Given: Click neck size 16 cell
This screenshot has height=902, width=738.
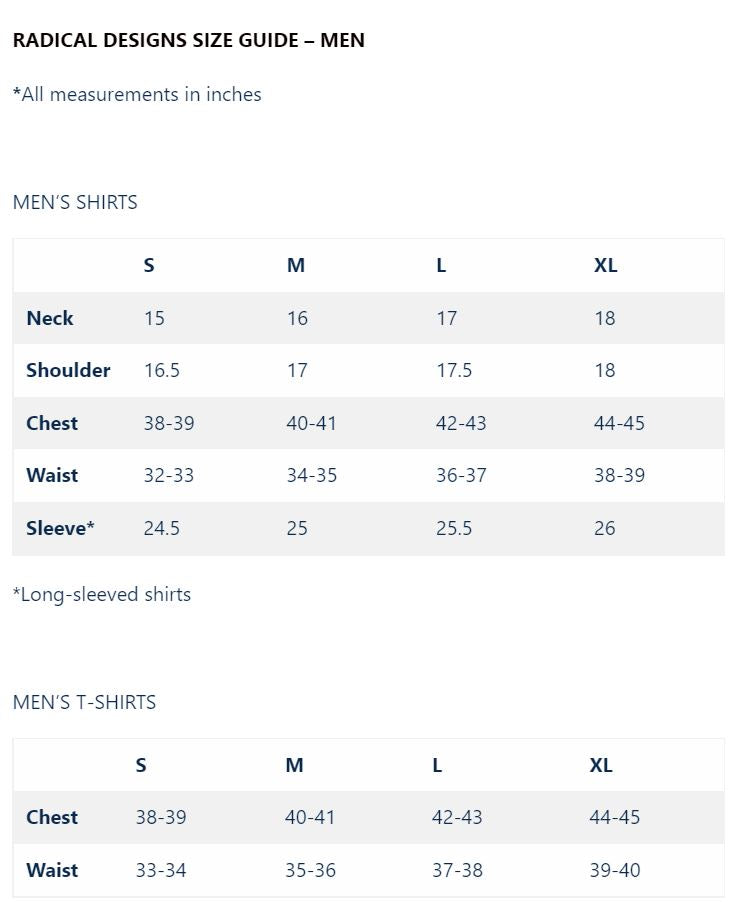Looking at the screenshot, I should pyautogui.click(x=297, y=318).
